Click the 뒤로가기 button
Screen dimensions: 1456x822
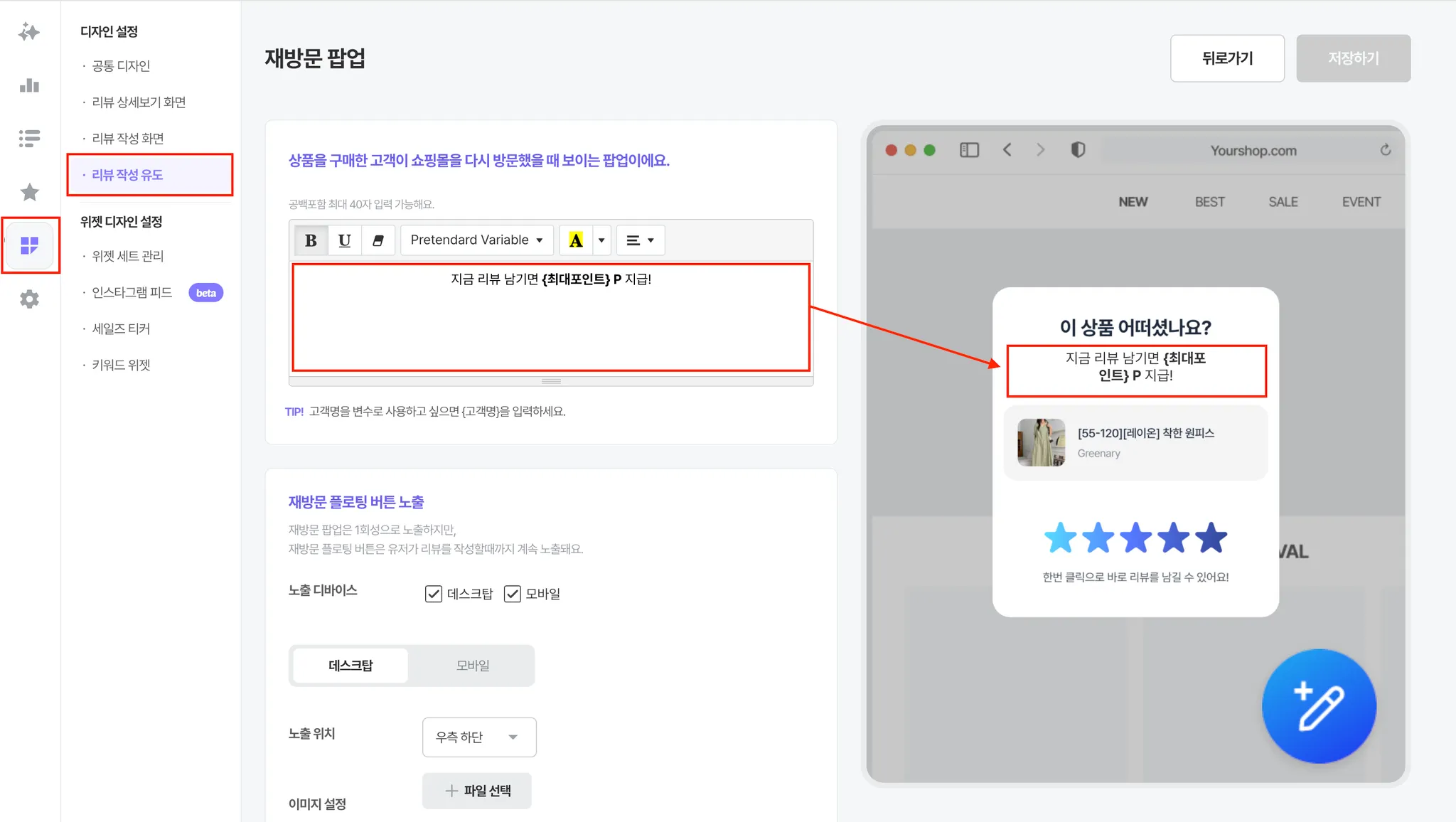(x=1227, y=58)
